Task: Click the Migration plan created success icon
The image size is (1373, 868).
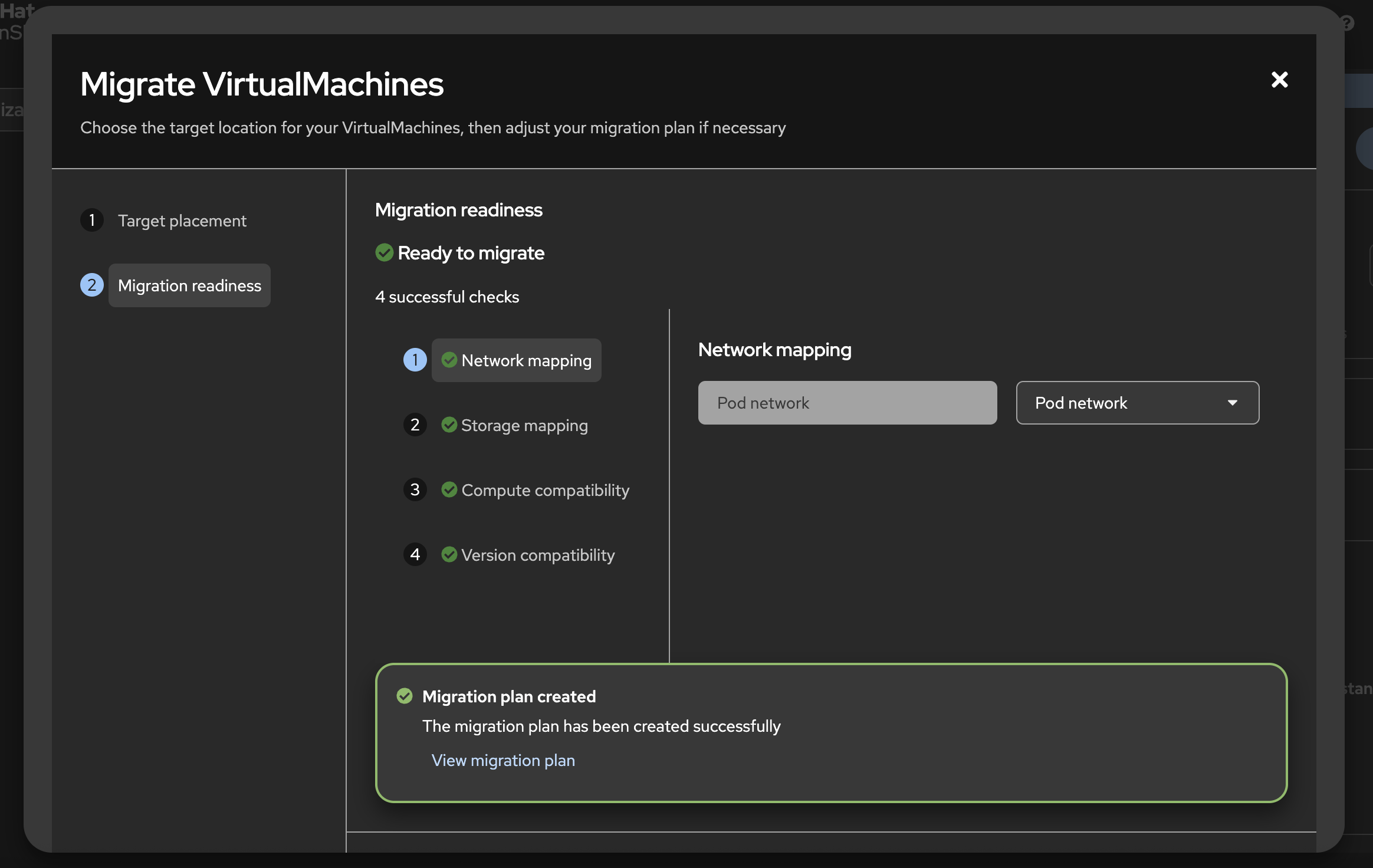Action: 405,696
